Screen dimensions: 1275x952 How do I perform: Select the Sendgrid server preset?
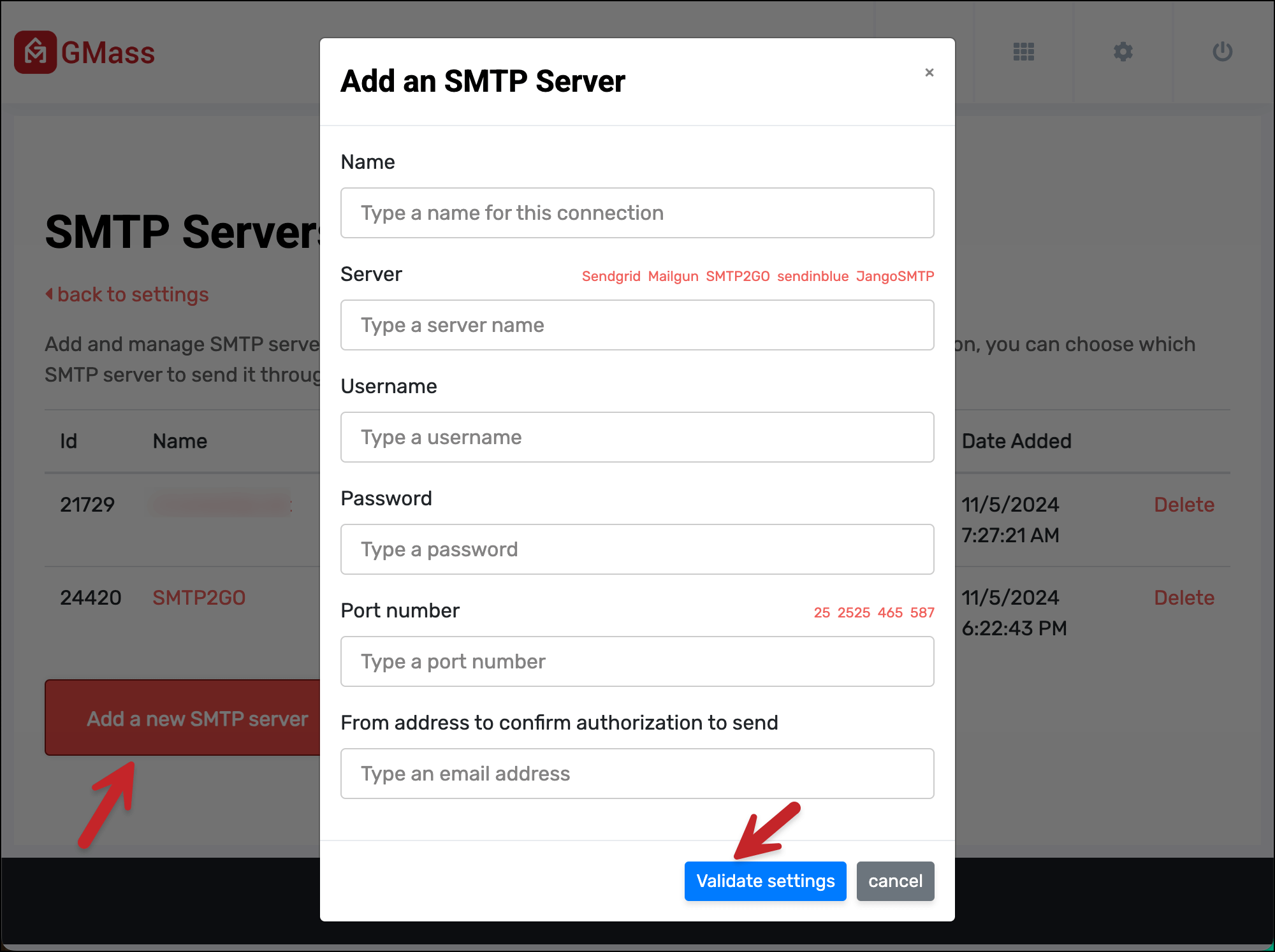pos(611,277)
